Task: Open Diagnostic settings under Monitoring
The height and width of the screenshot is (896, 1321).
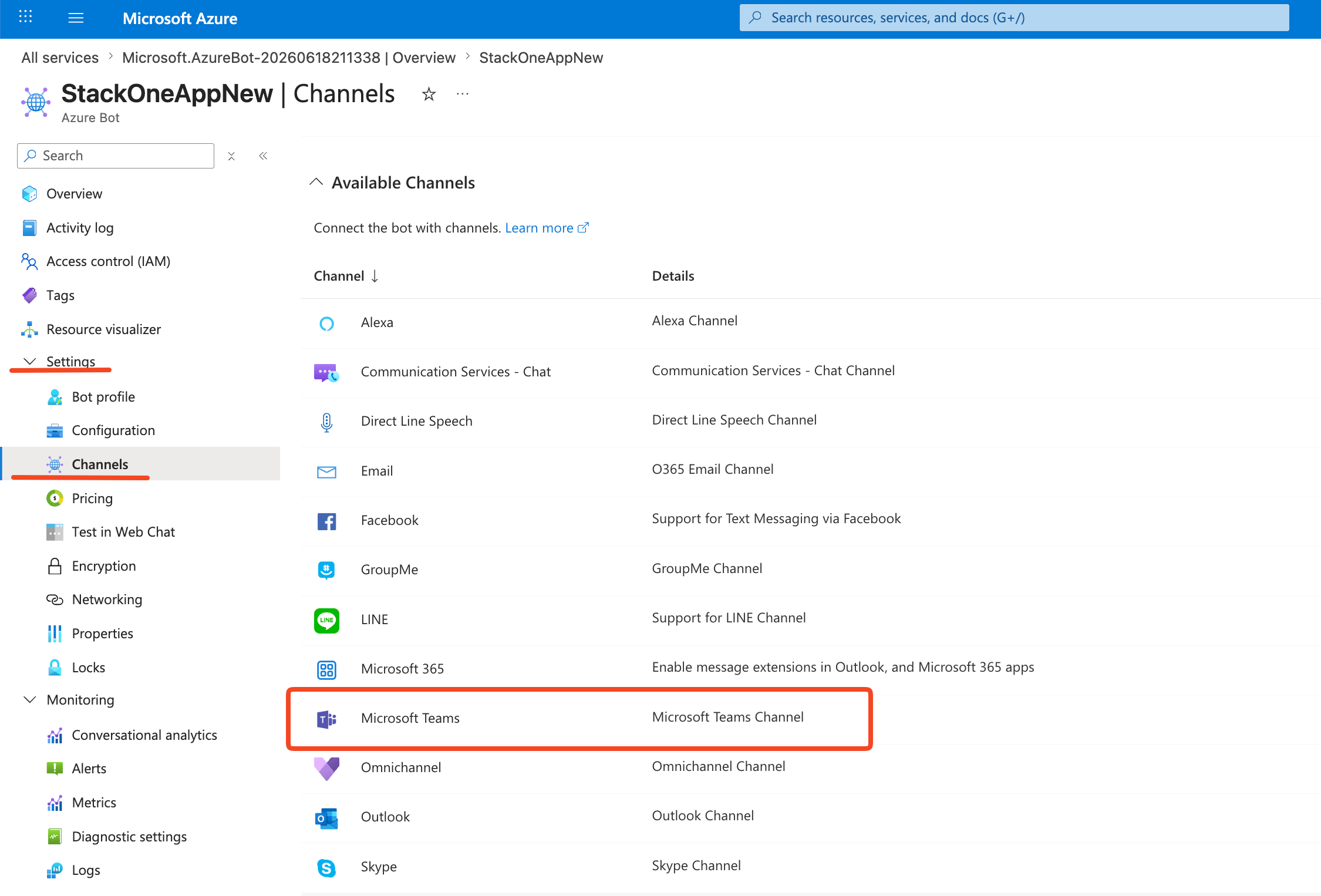Action: click(129, 837)
